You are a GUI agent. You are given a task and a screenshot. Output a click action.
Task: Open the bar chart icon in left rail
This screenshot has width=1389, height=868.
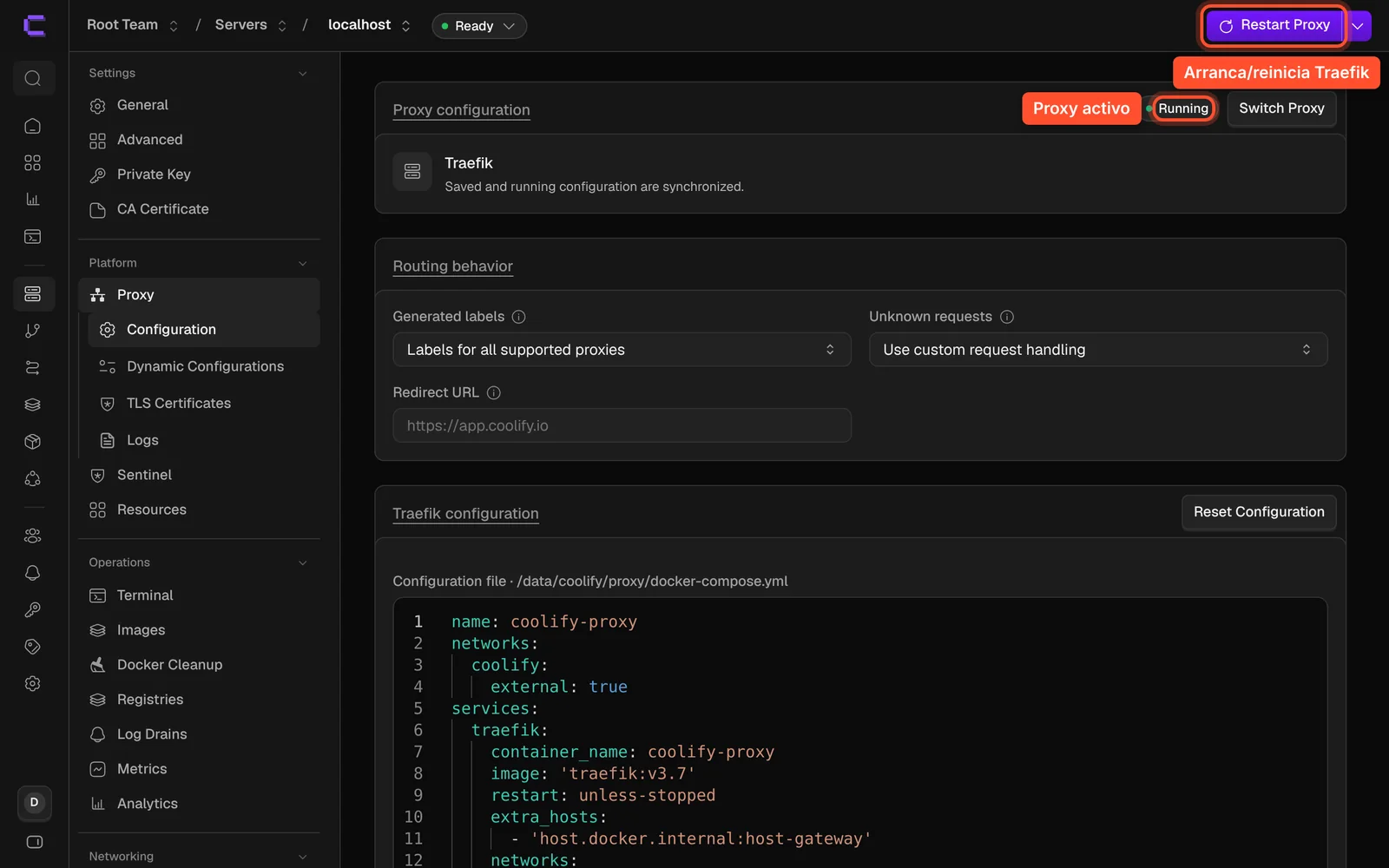33,200
